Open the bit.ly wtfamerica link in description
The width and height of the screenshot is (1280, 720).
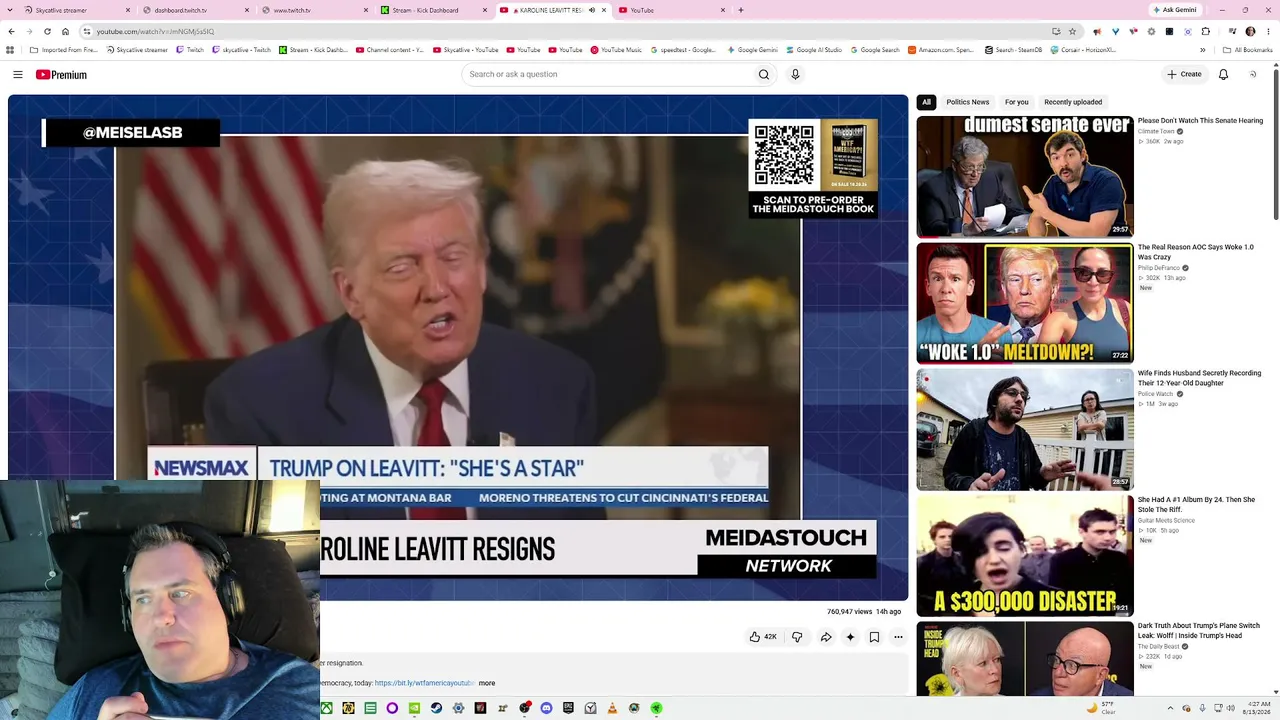(x=424, y=683)
